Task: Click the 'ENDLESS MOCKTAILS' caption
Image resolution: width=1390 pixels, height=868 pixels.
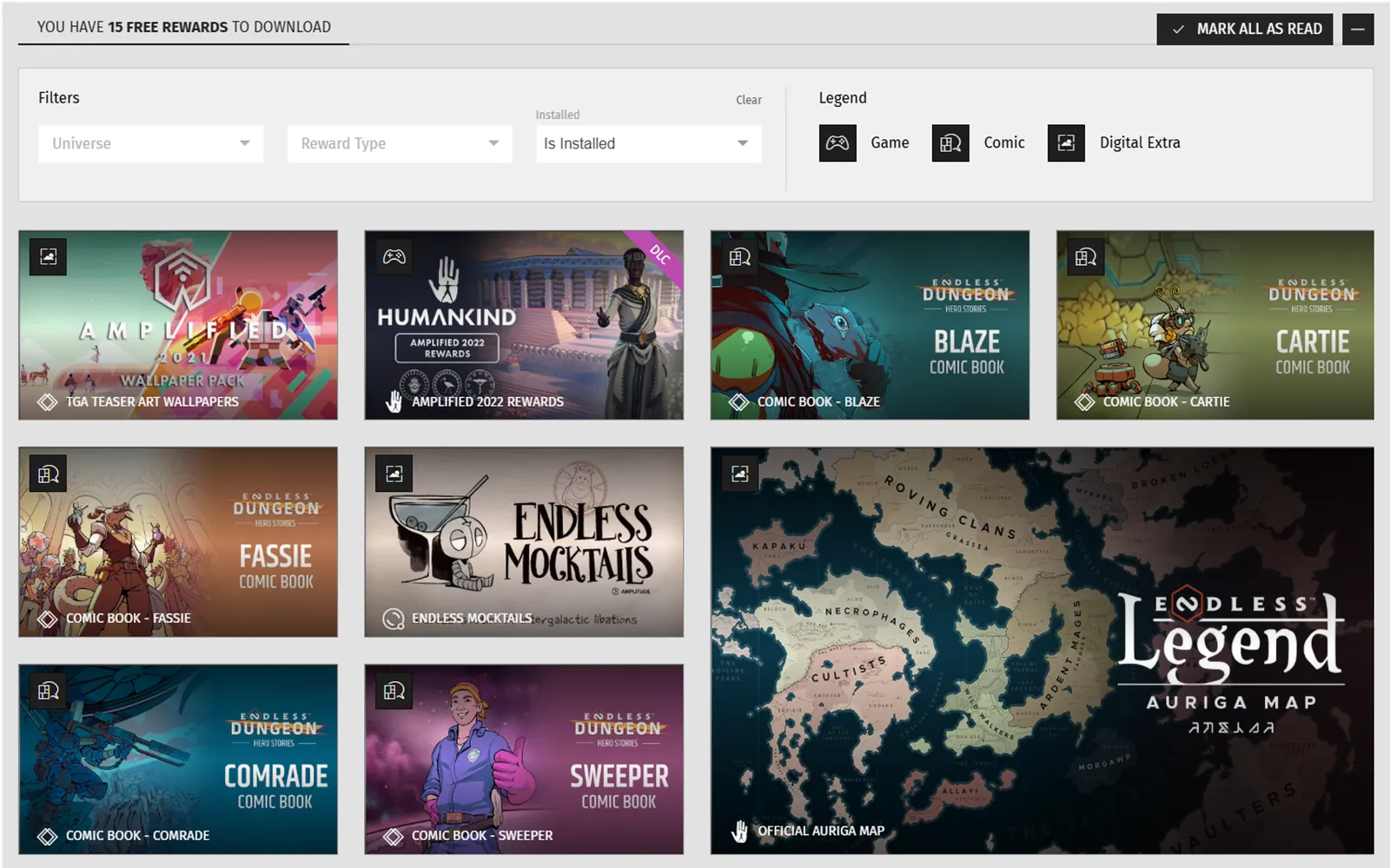Action: (472, 619)
